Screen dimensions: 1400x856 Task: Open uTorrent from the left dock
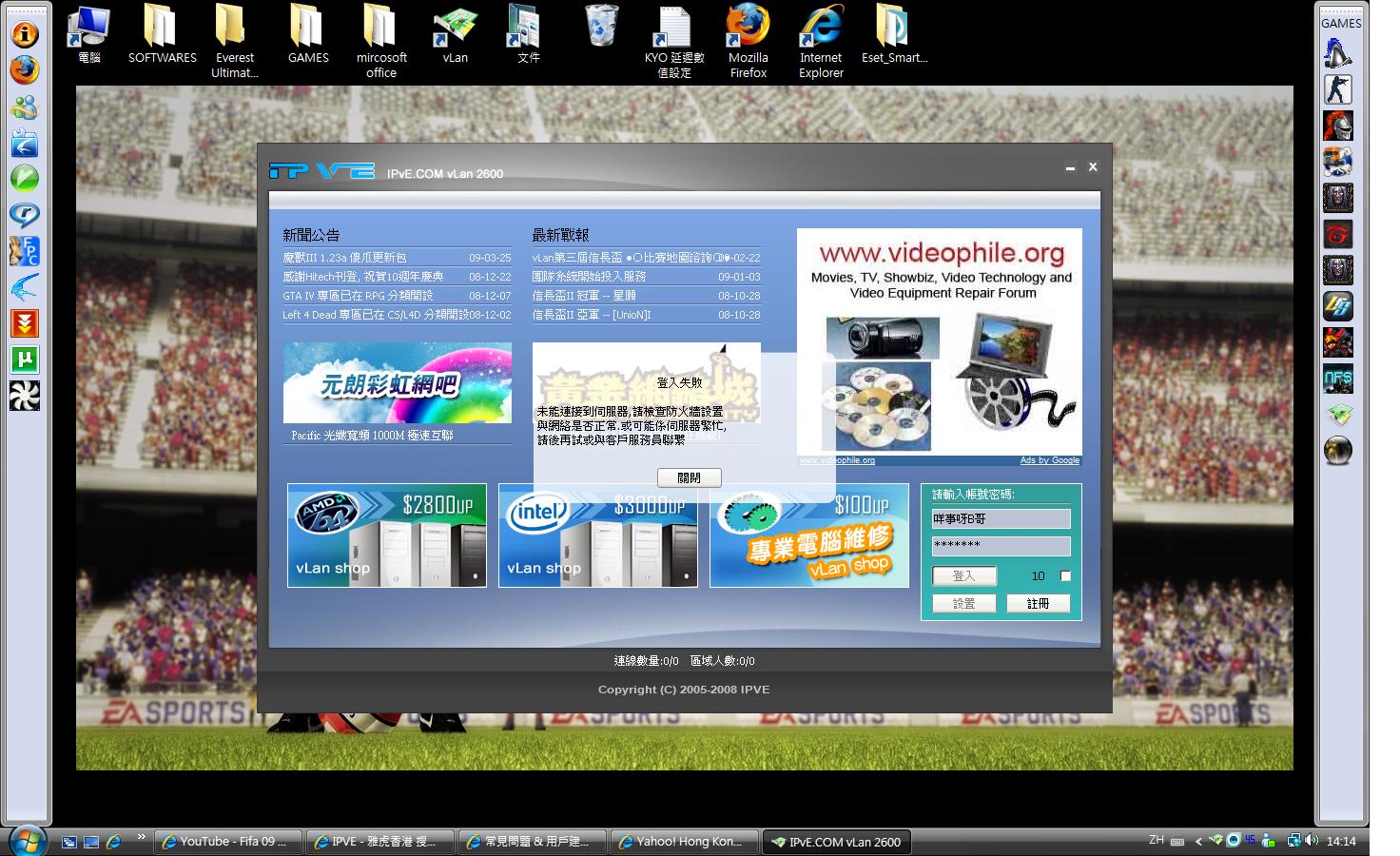[x=24, y=360]
